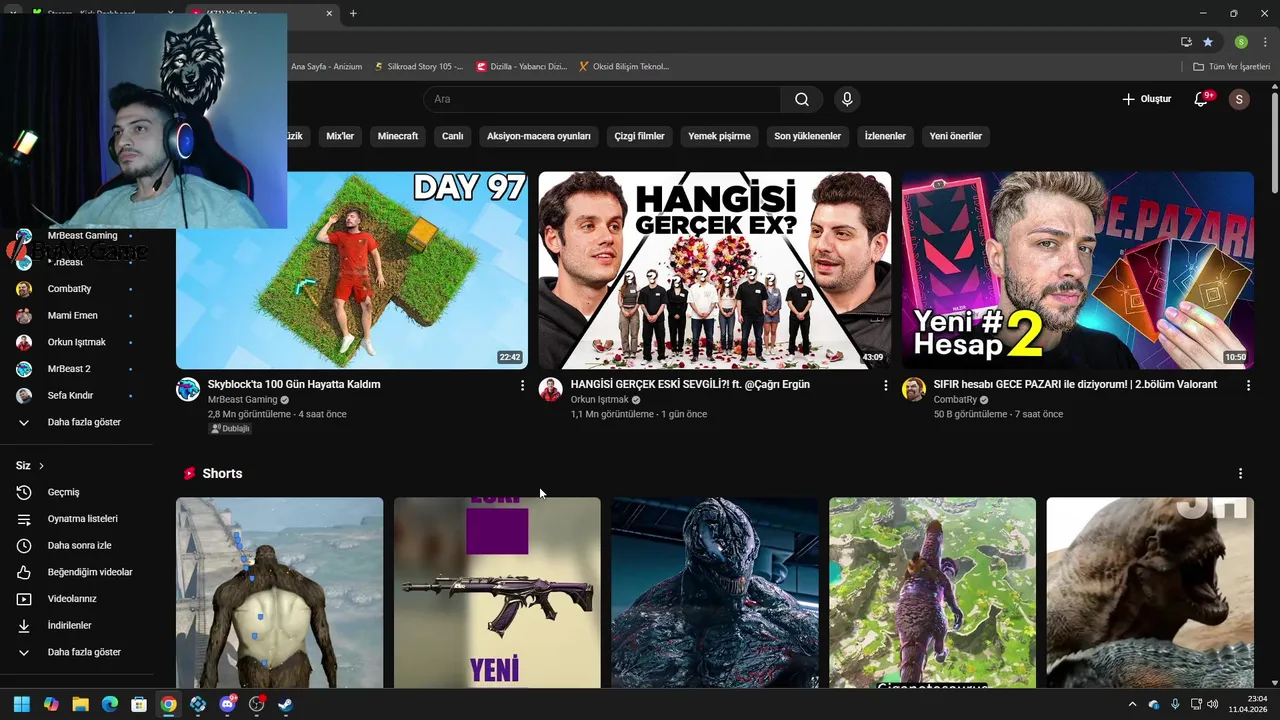Open the purple rifle YENİ Shorts thumbnail
The image size is (1280, 720).
497,593
